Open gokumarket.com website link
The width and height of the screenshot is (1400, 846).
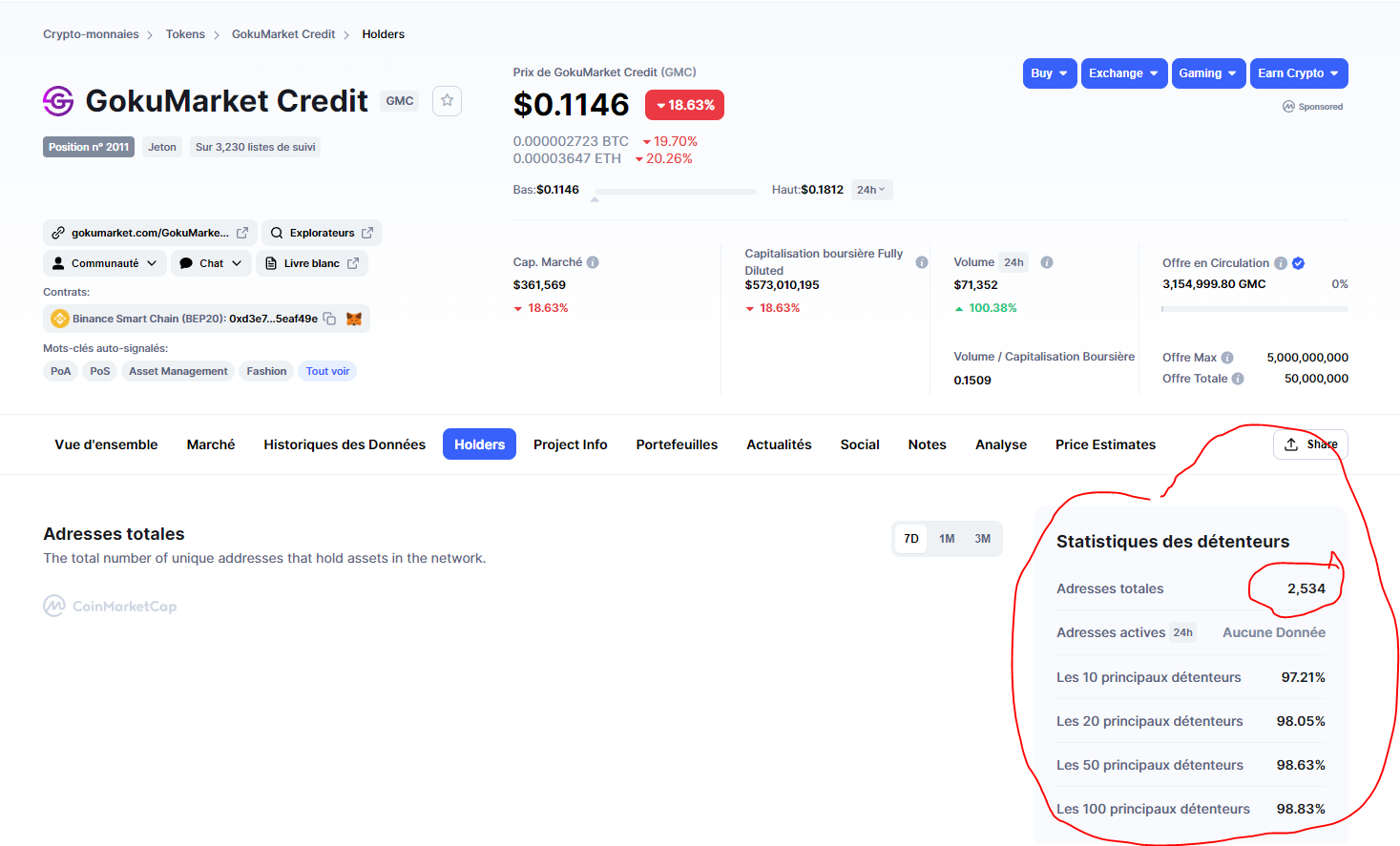(x=150, y=233)
